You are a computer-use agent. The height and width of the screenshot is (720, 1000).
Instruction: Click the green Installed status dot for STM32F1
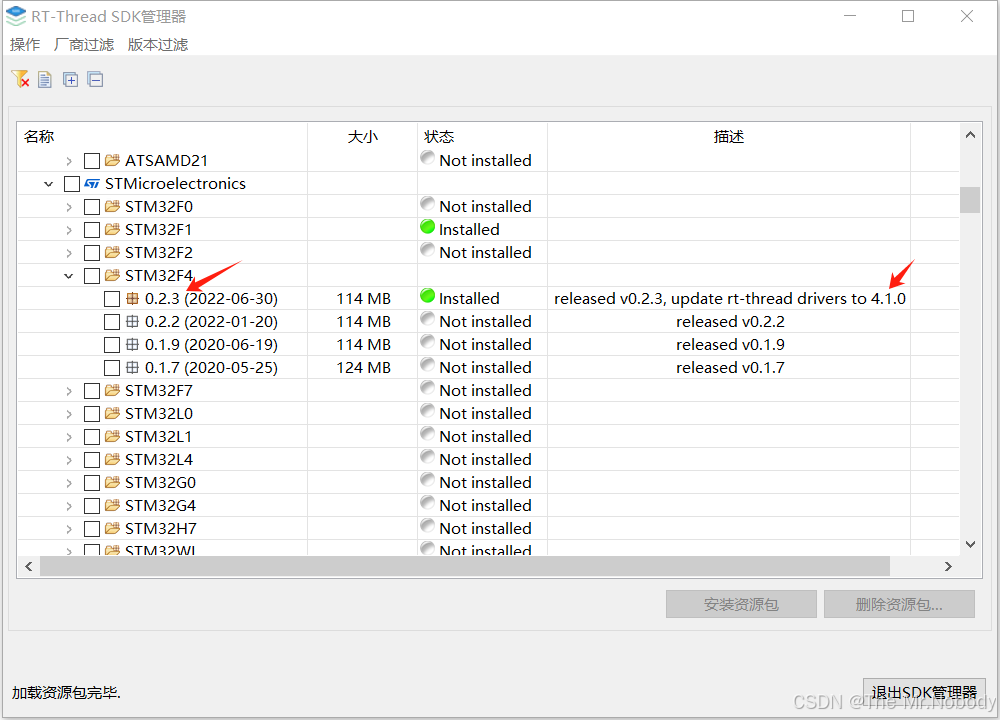click(x=427, y=226)
